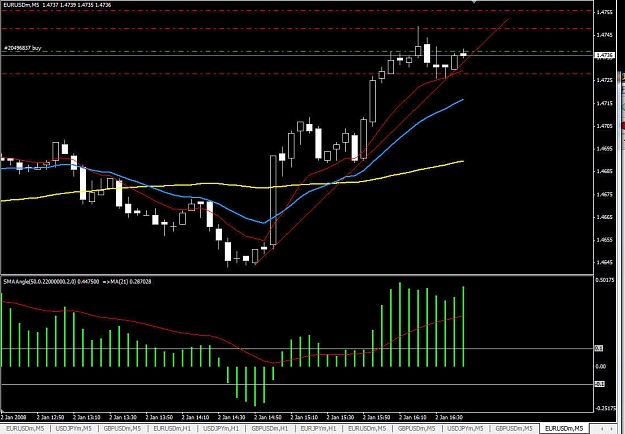Click the SMA Angle indicator label text

(77, 282)
